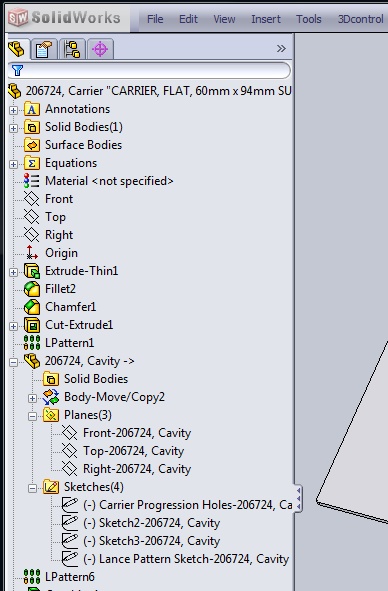
Task: Select 'Material <not specified>' text
Action: coord(109,181)
